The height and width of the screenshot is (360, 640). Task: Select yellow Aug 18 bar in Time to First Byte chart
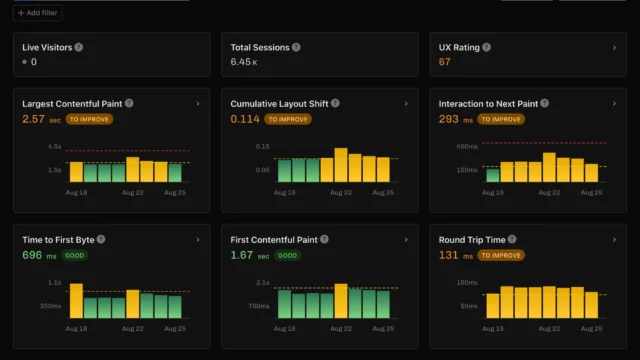[76, 301]
